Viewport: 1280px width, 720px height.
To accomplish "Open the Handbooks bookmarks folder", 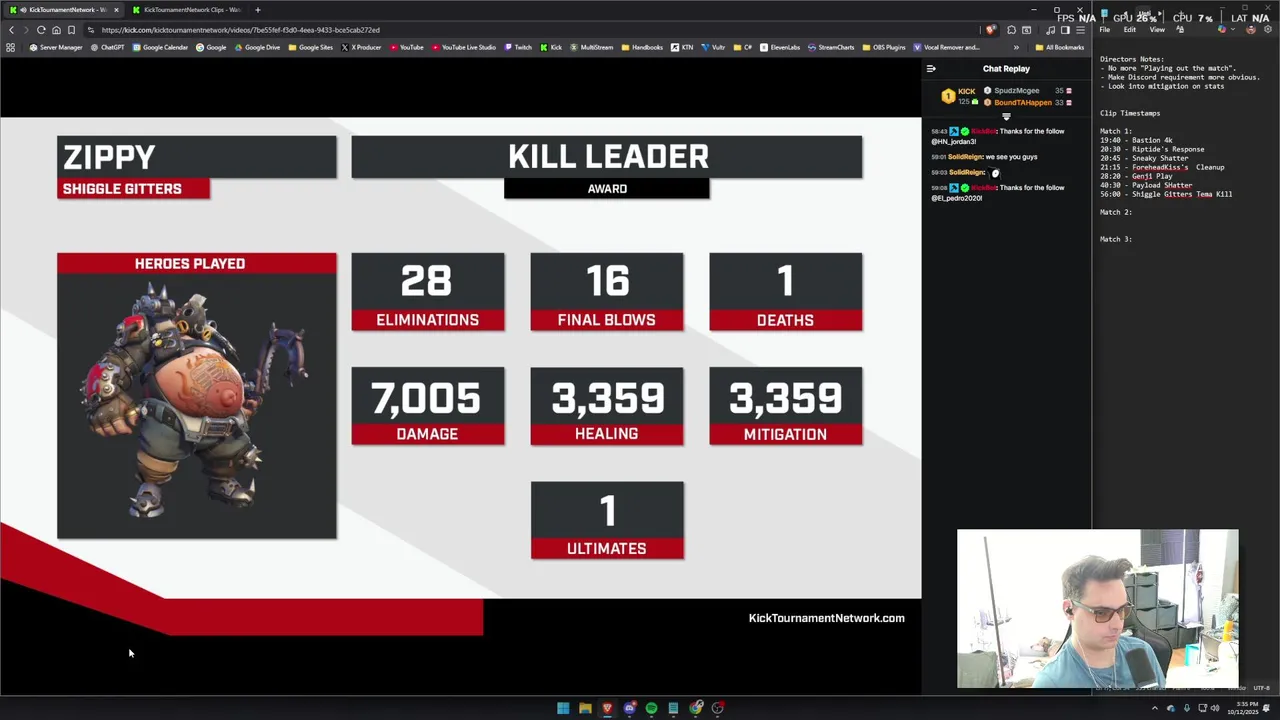I will pos(642,47).
